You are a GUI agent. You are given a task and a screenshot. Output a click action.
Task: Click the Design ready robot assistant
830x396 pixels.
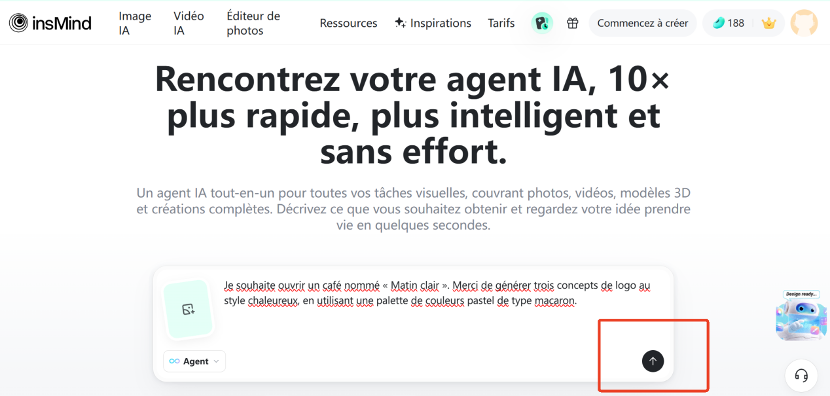tap(801, 315)
